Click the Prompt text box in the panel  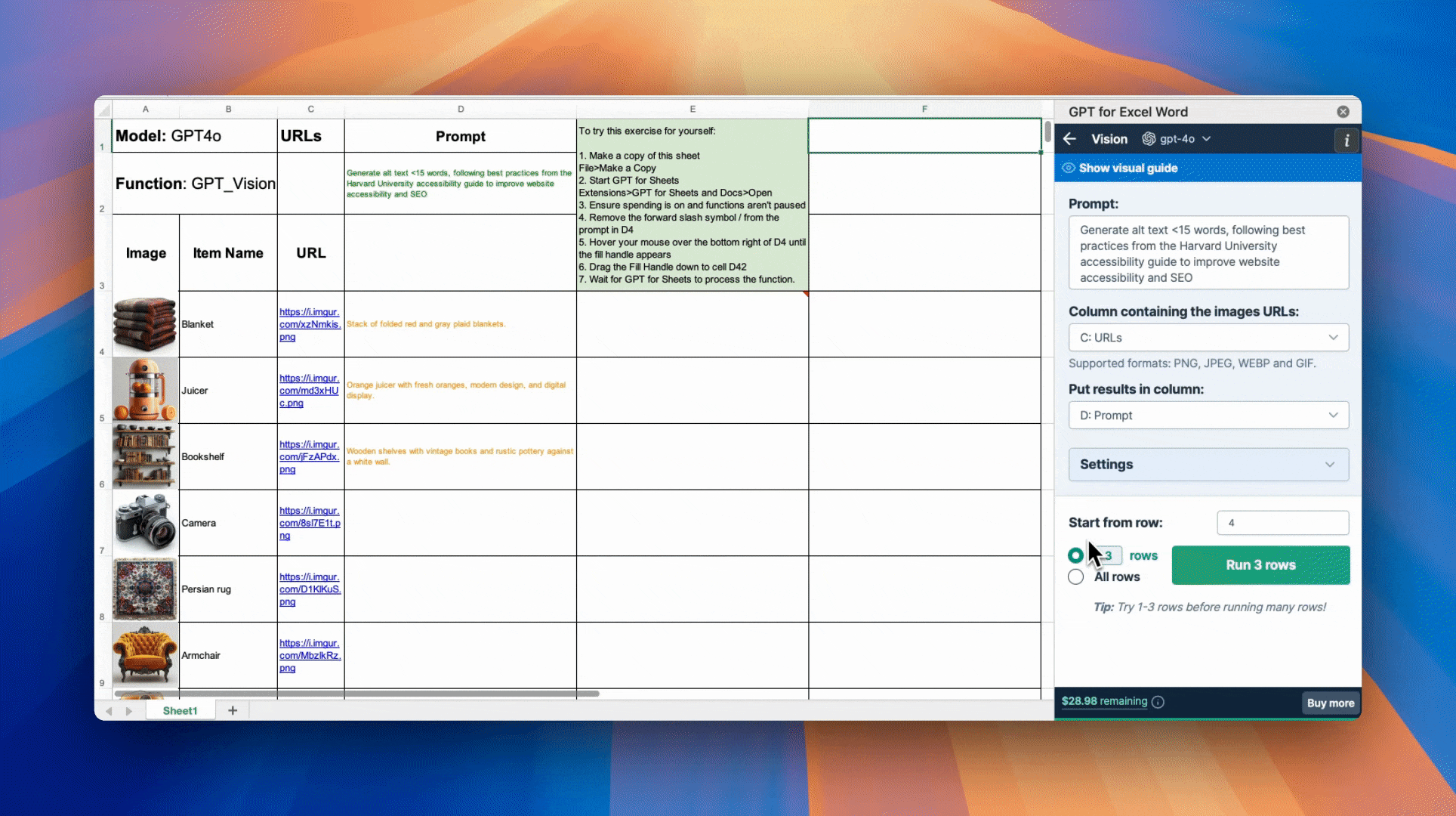pyautogui.click(x=1208, y=253)
